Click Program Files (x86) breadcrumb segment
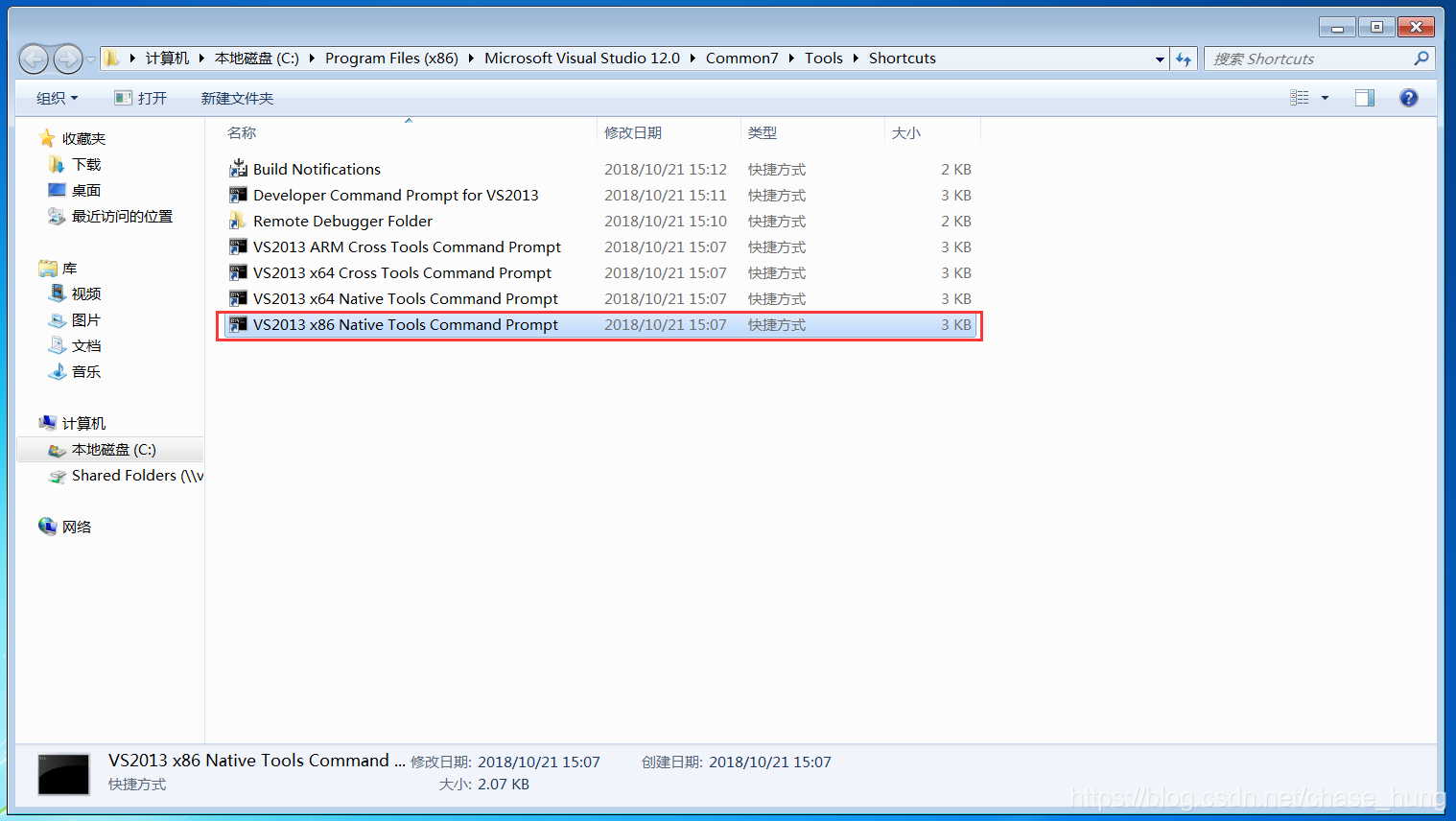This screenshot has height=821, width=1456. coord(391,59)
